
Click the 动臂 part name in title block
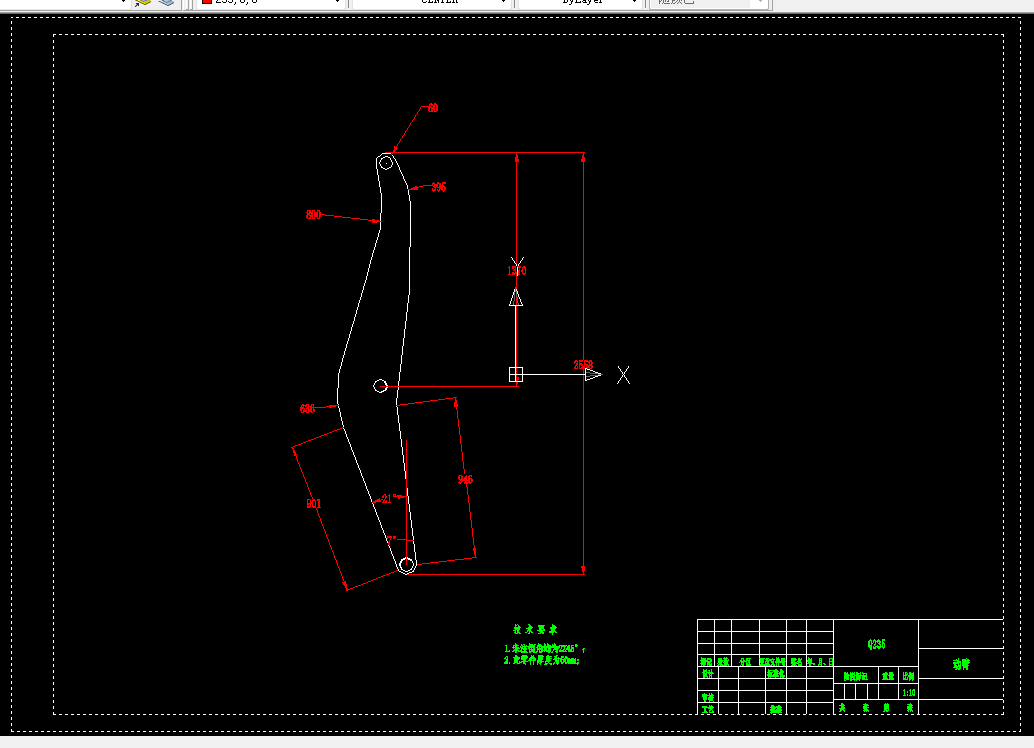click(961, 664)
